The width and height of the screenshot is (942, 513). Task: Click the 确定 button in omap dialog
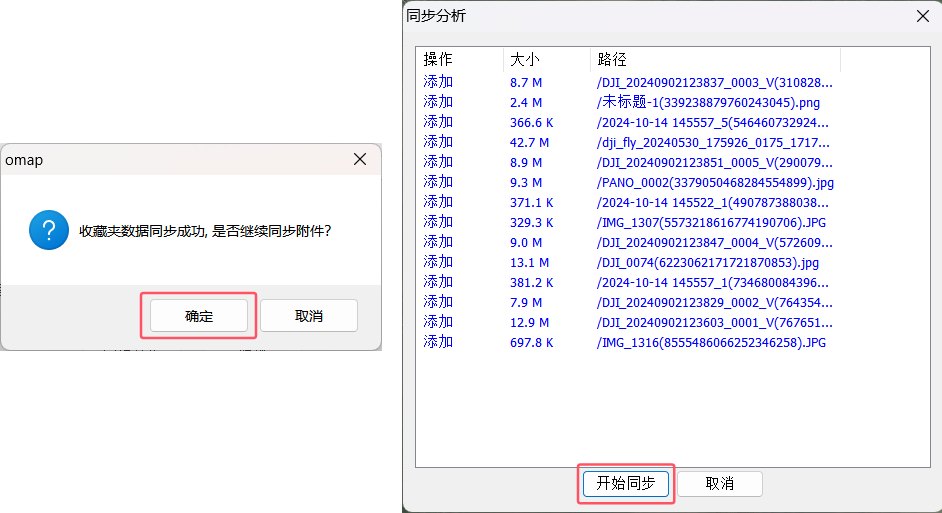click(x=199, y=316)
